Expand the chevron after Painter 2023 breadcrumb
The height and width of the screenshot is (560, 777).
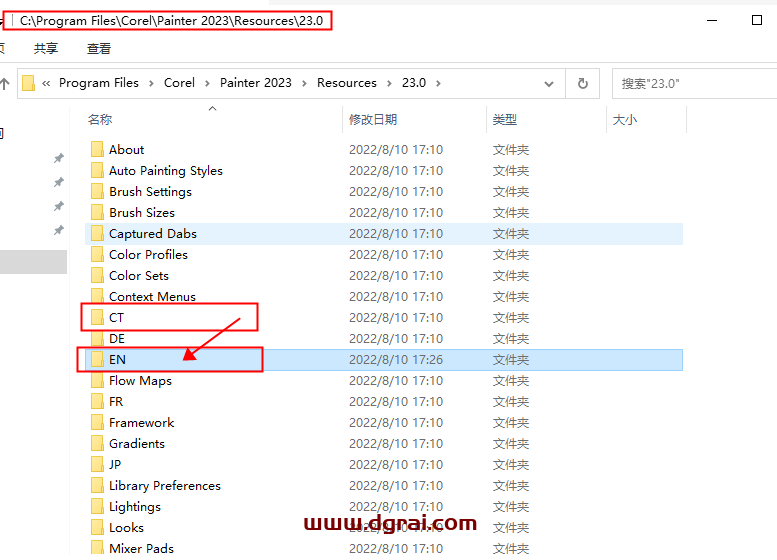coord(304,83)
